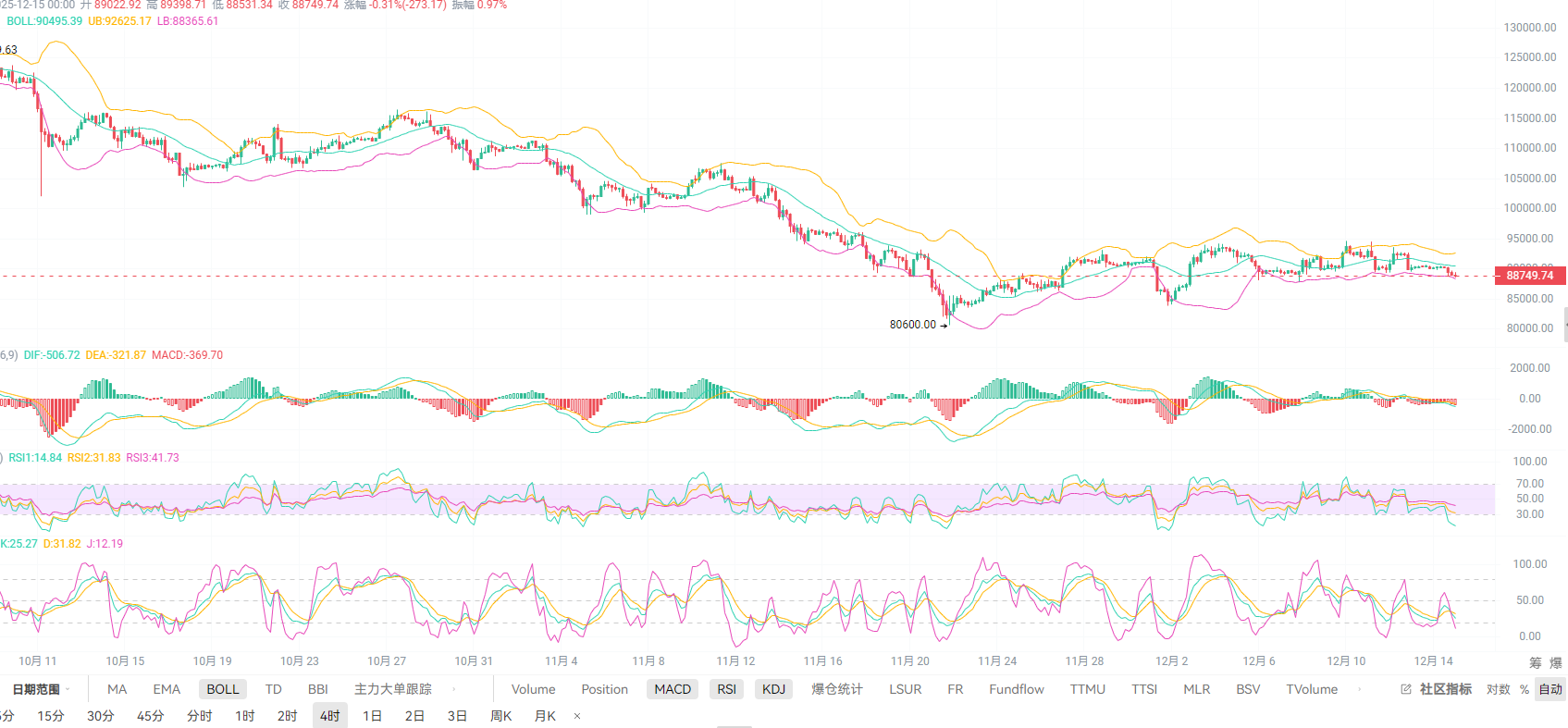This screenshot has height=728, width=1568.
Task: Switch to the 1日 timeframe
Action: pos(372,716)
